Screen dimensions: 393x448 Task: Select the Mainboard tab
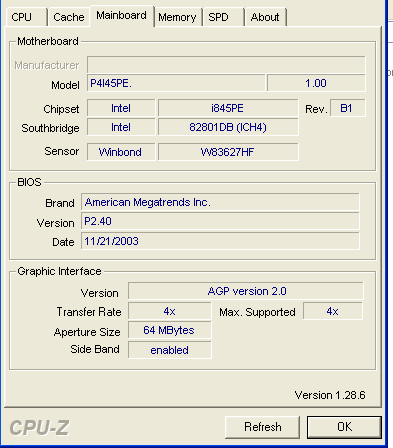coord(122,16)
